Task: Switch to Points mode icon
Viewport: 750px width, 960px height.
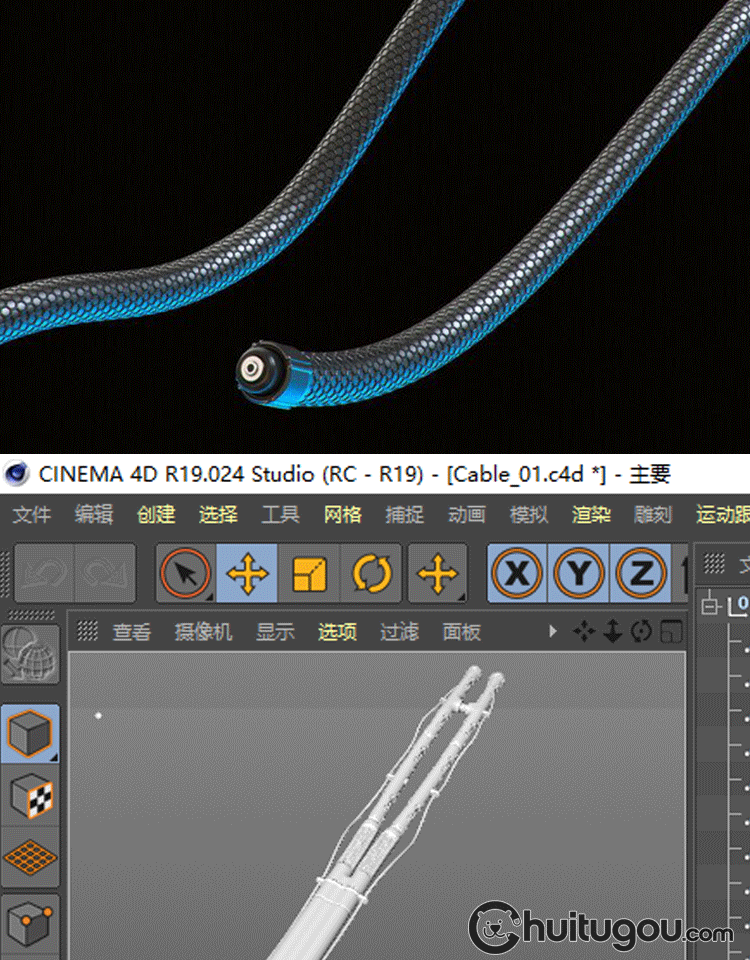Action: pyautogui.click(x=30, y=922)
